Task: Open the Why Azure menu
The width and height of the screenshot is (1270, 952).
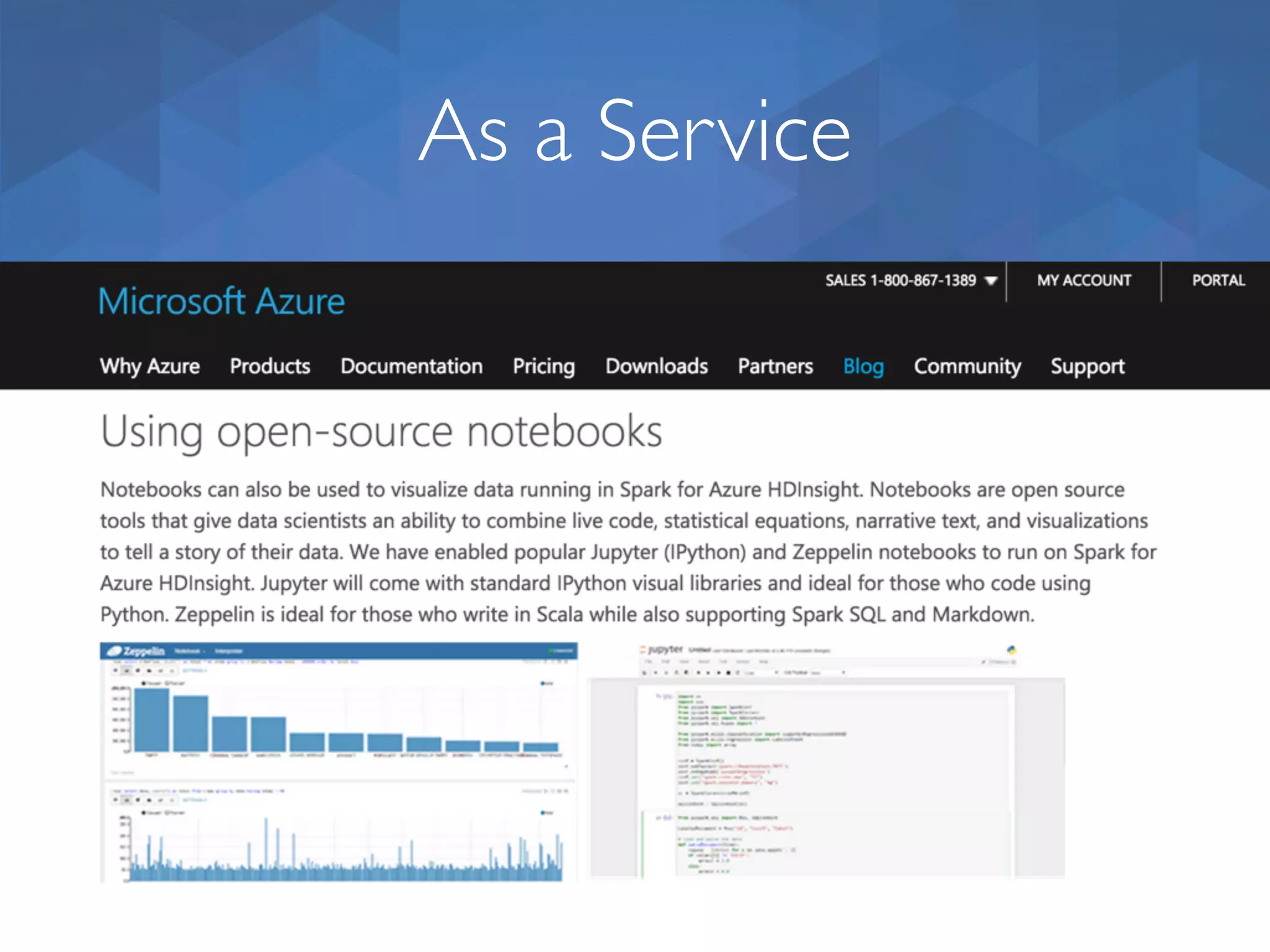Action: click(149, 366)
